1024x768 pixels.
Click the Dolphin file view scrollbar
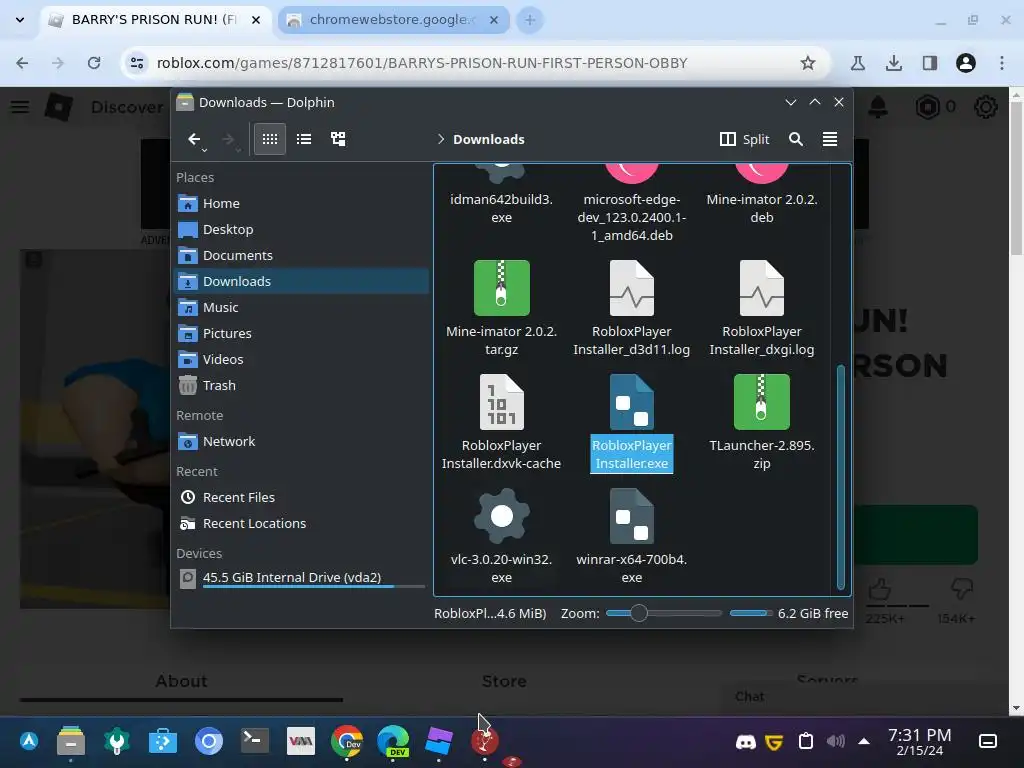[x=840, y=477]
